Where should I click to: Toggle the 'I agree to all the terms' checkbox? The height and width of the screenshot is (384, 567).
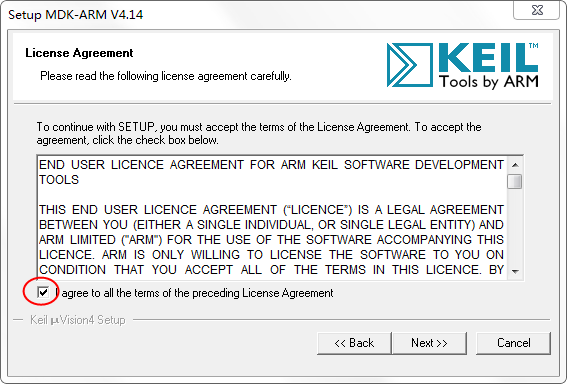(x=43, y=292)
